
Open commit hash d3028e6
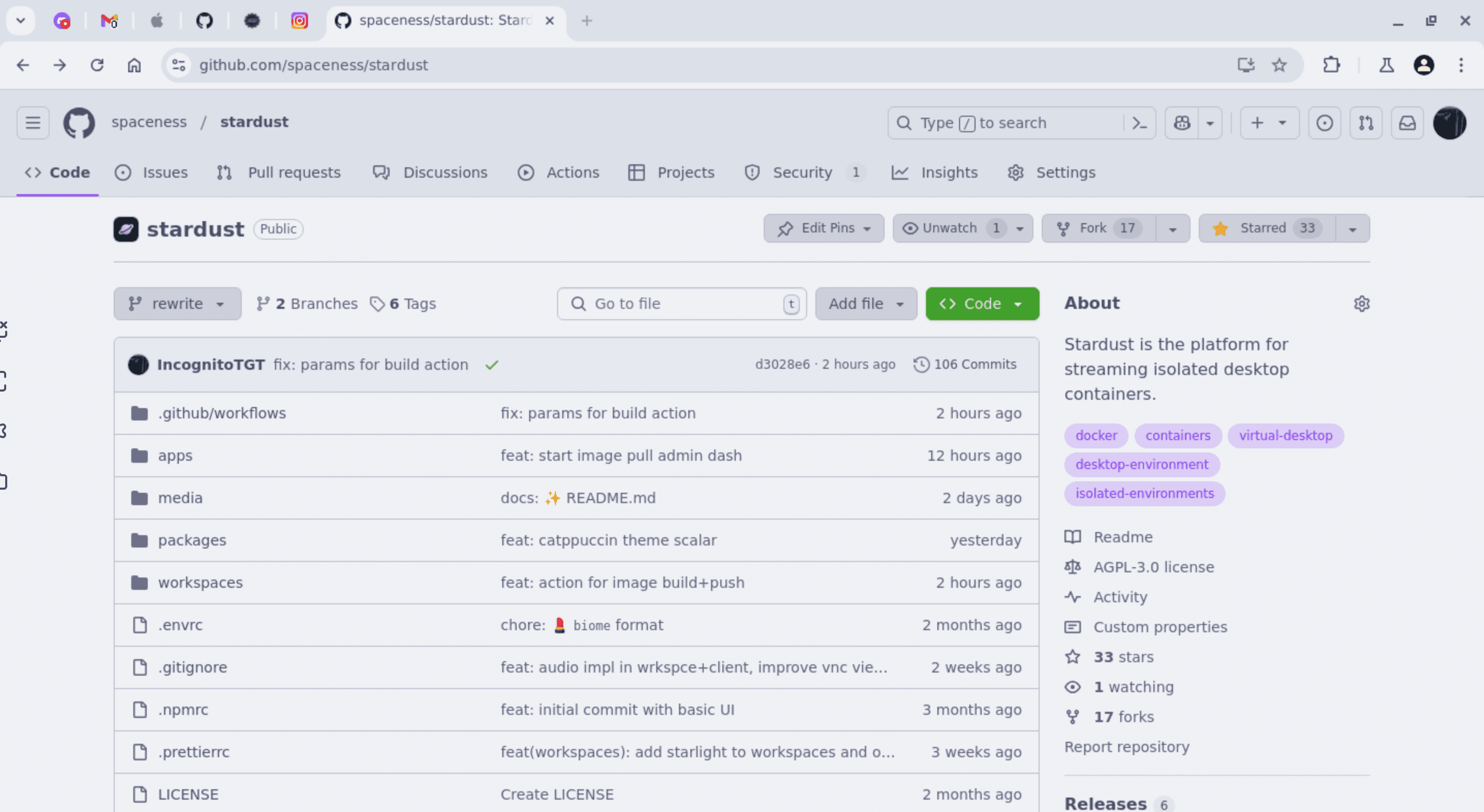coord(782,365)
